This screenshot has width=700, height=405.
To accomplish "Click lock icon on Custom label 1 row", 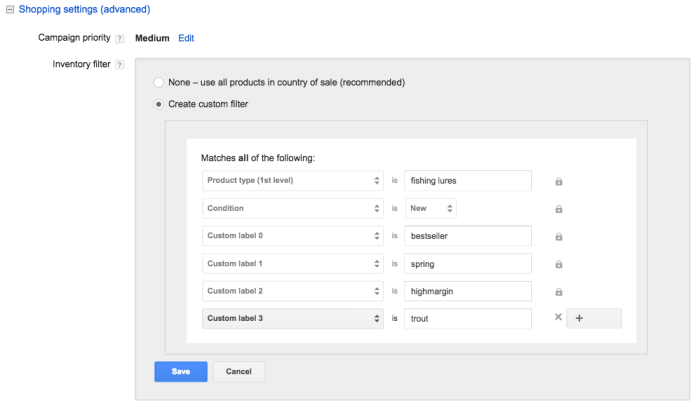I will pyautogui.click(x=558, y=264).
